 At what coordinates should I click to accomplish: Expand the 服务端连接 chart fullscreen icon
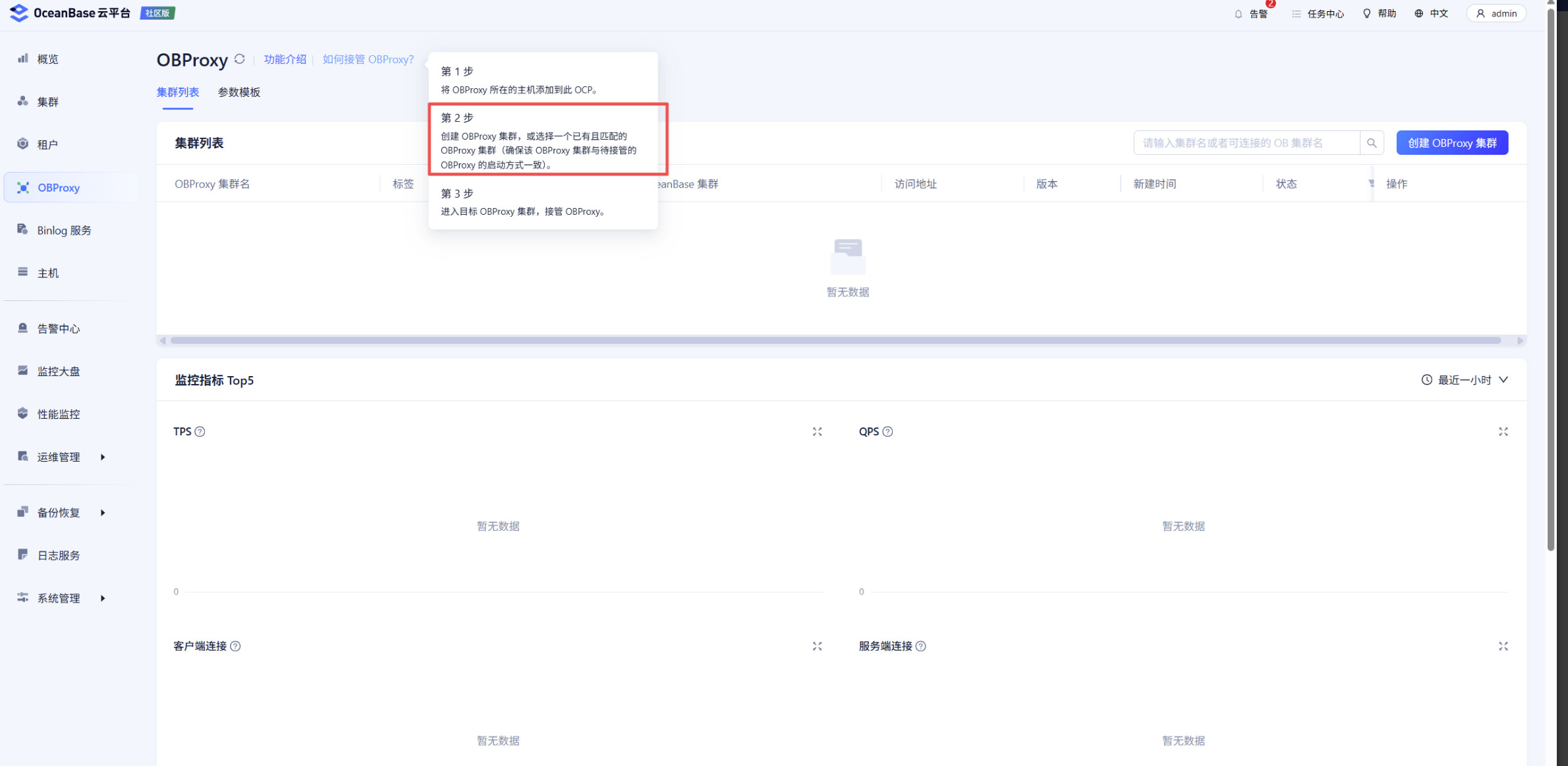tap(1503, 646)
